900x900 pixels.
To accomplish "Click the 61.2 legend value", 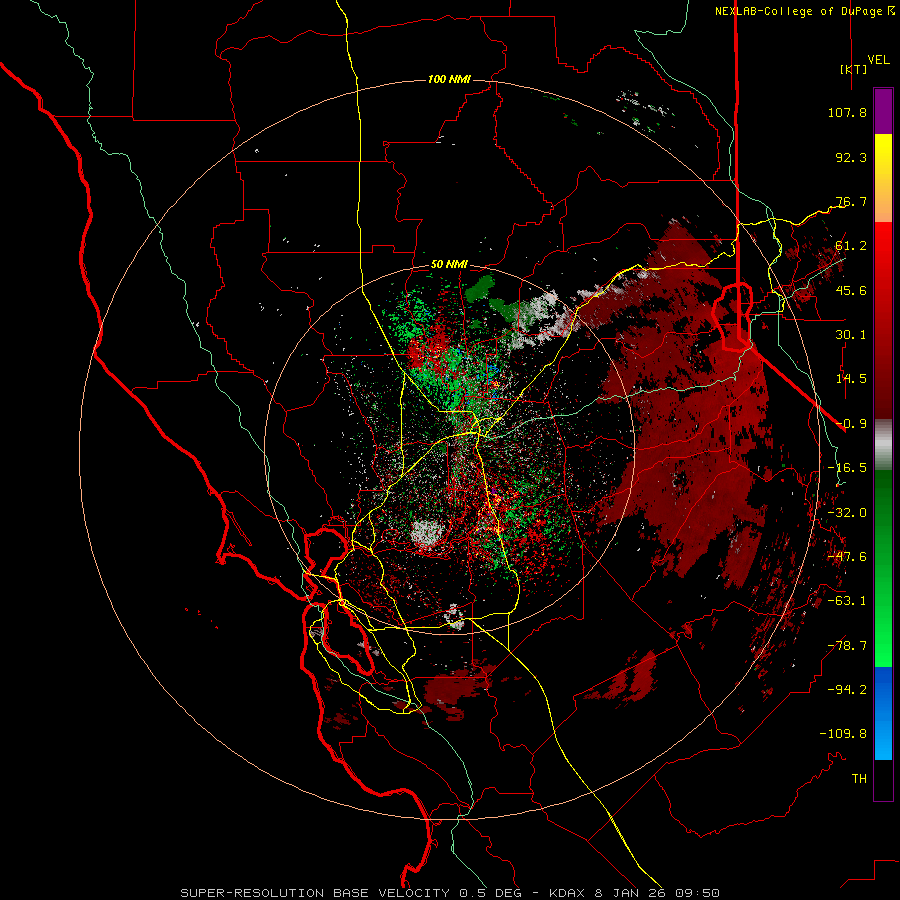I will [851, 246].
